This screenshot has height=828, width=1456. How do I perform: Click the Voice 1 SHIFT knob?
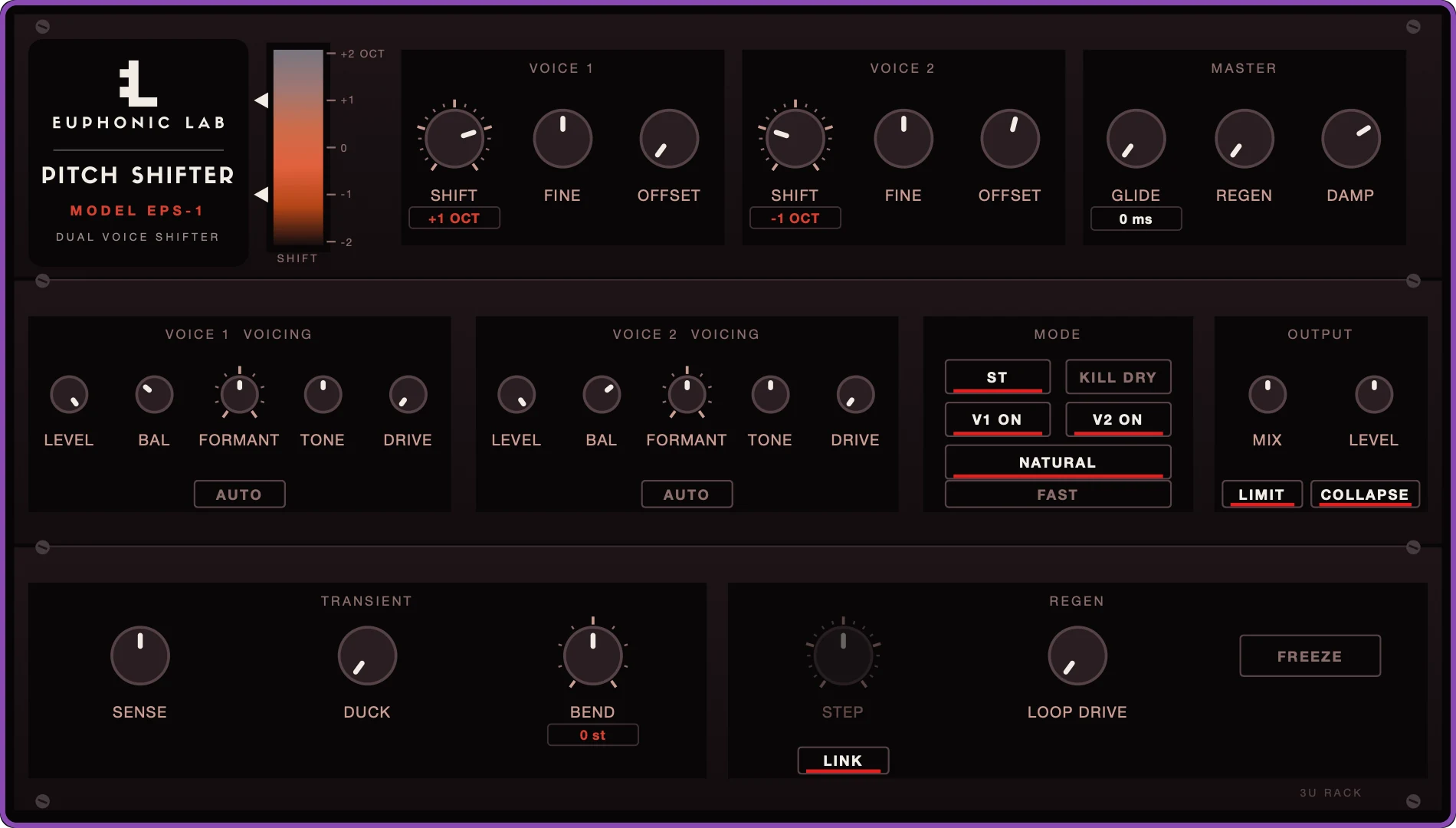[454, 139]
